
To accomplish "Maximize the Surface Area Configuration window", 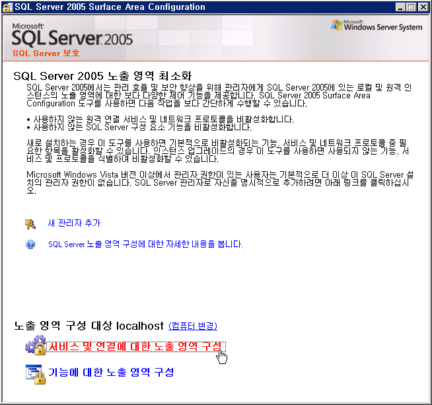I will click(411, 7).
